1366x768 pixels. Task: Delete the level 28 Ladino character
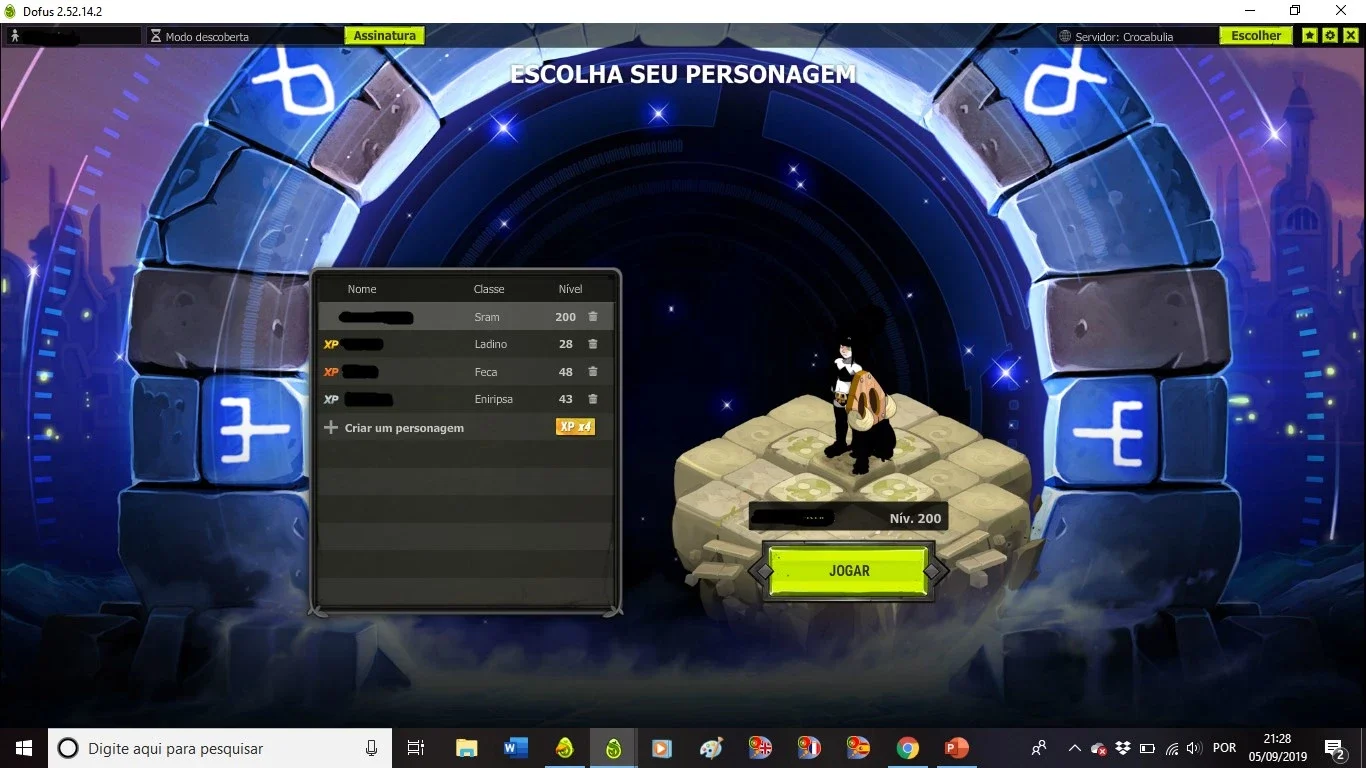(x=593, y=344)
